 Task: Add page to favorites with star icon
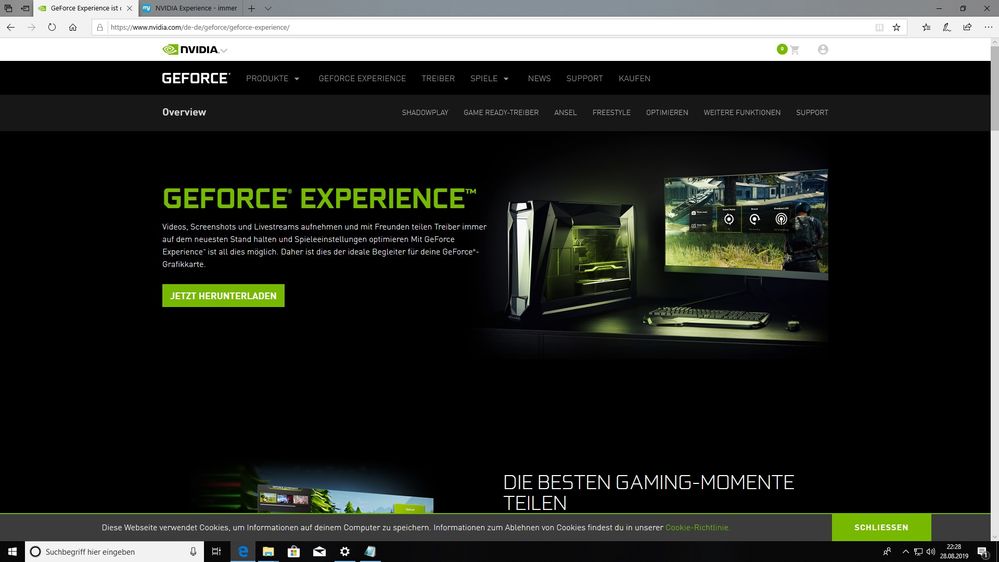point(896,27)
